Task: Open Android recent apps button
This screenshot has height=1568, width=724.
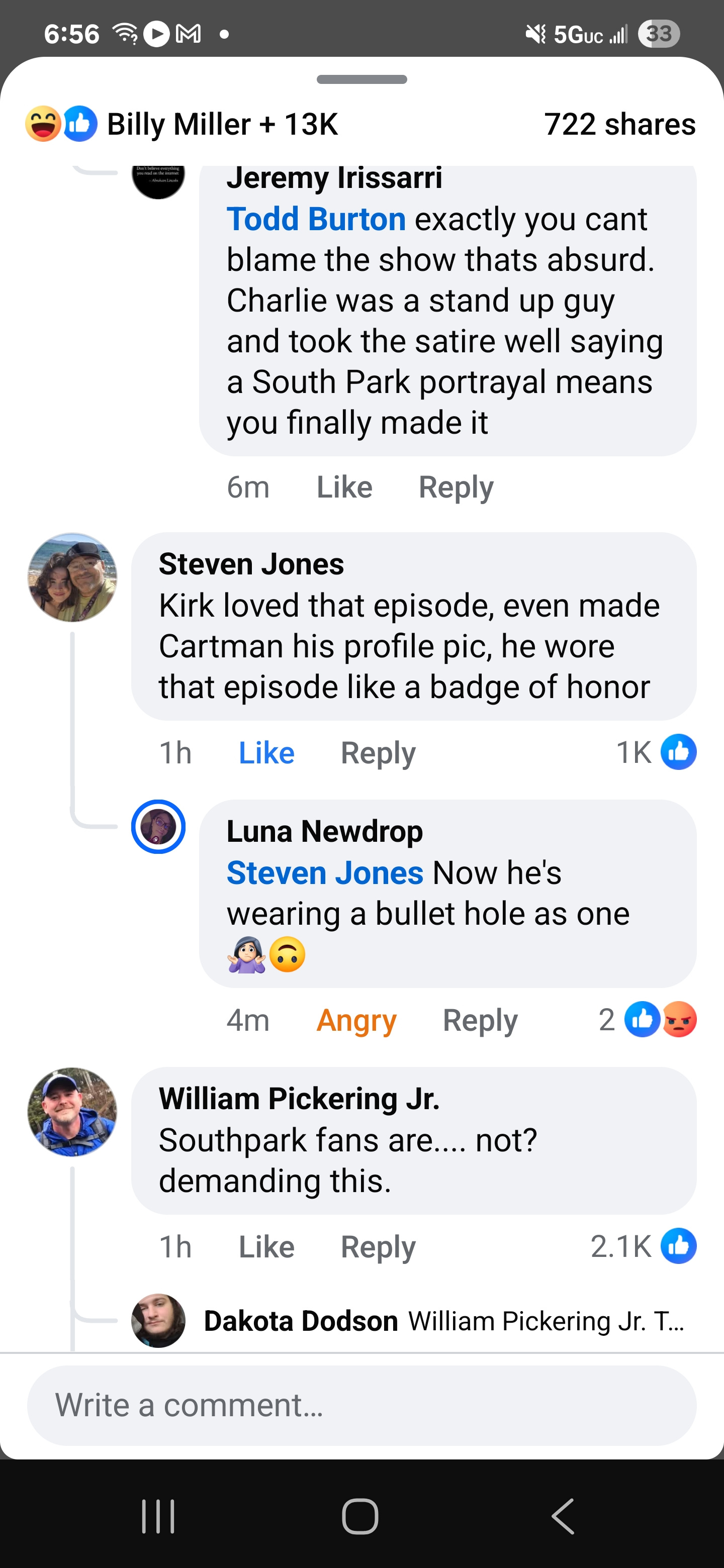Action: (158, 1516)
